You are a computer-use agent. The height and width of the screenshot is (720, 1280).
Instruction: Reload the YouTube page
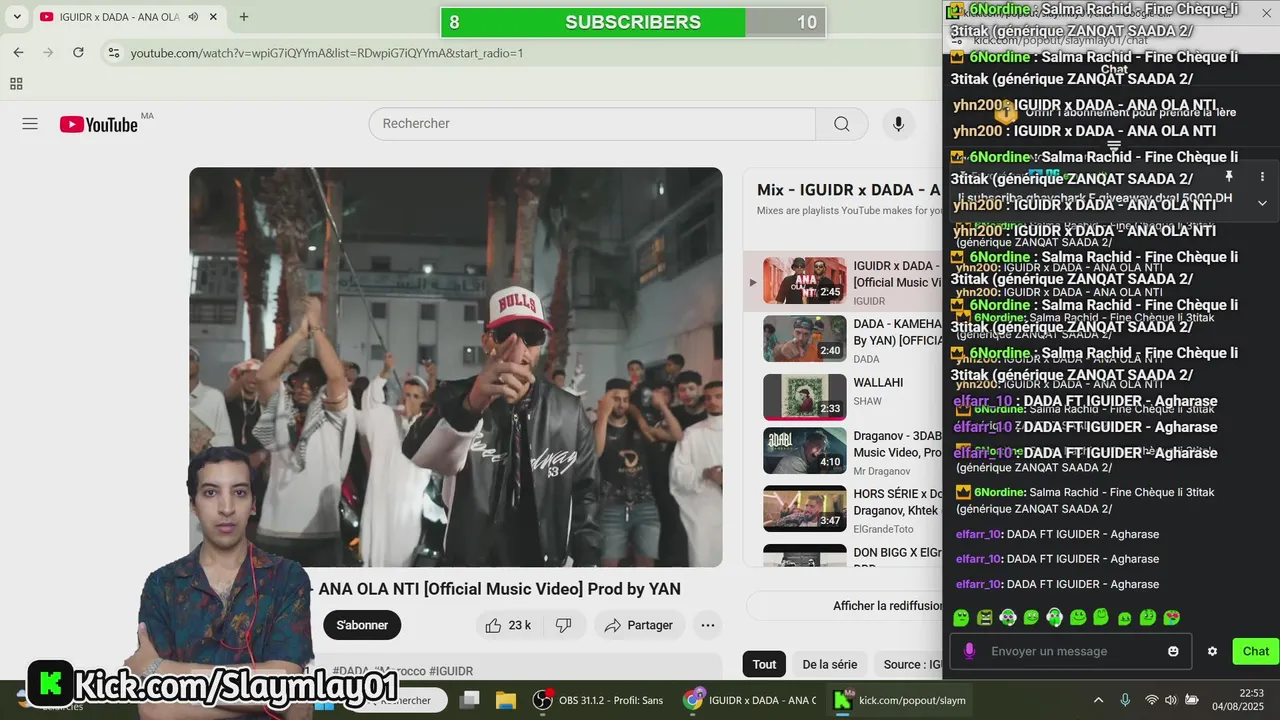[78, 53]
